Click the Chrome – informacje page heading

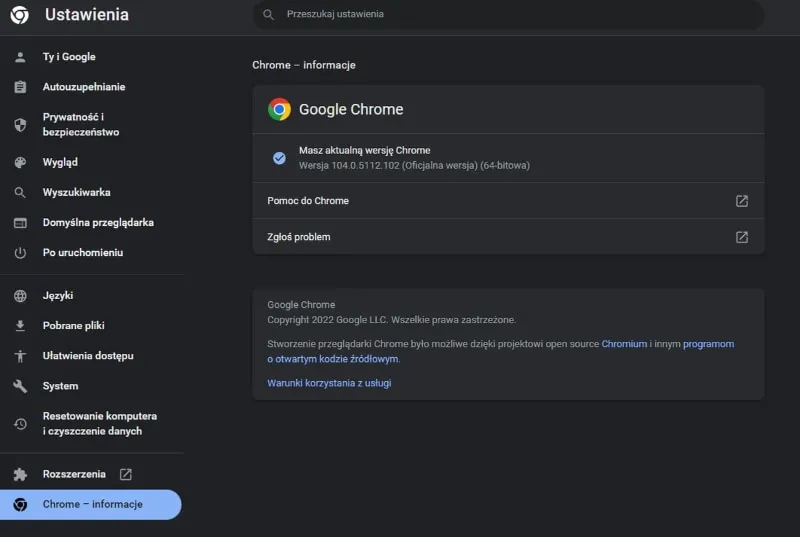click(304, 65)
